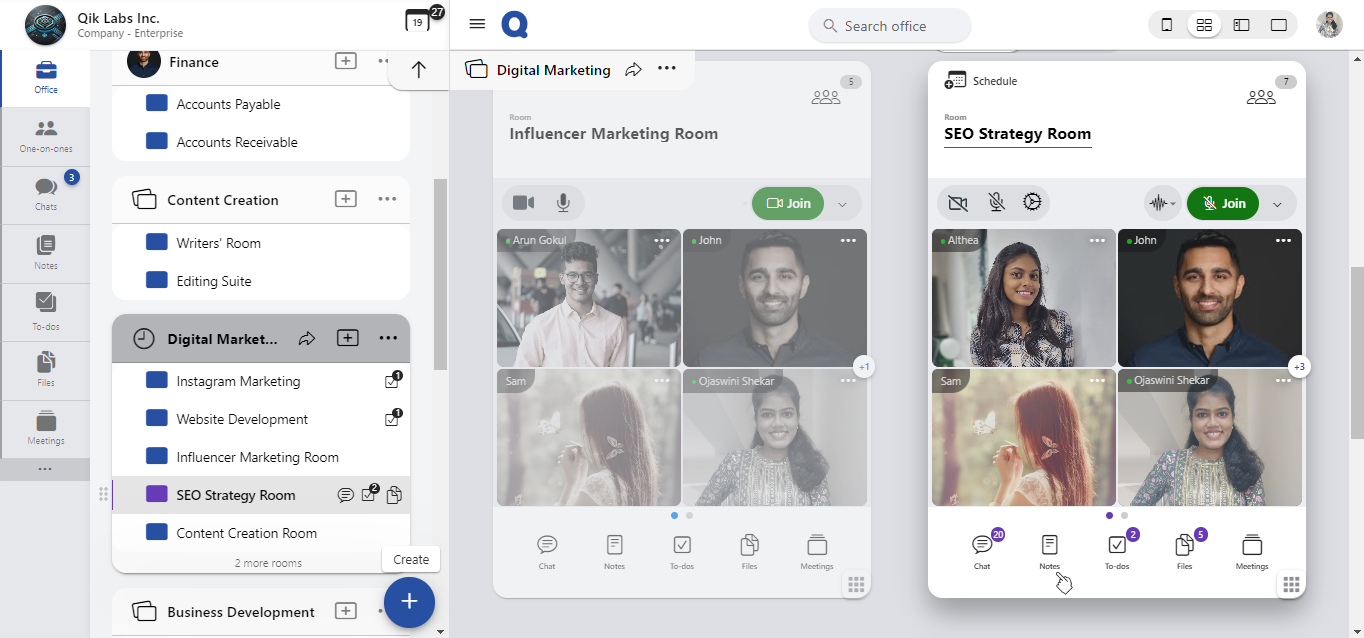The image size is (1364, 638).
Task: Click Schedule icon above SEO Strategy Room
Action: (955, 81)
